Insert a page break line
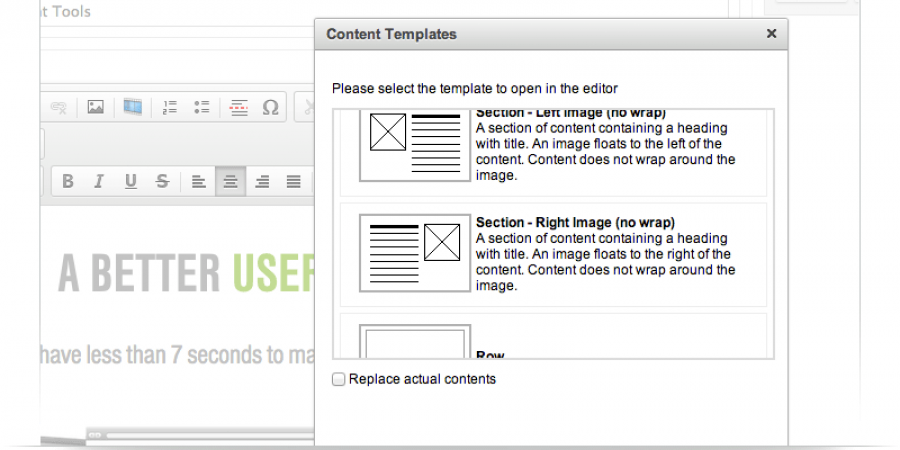The image size is (900, 450). (x=238, y=107)
